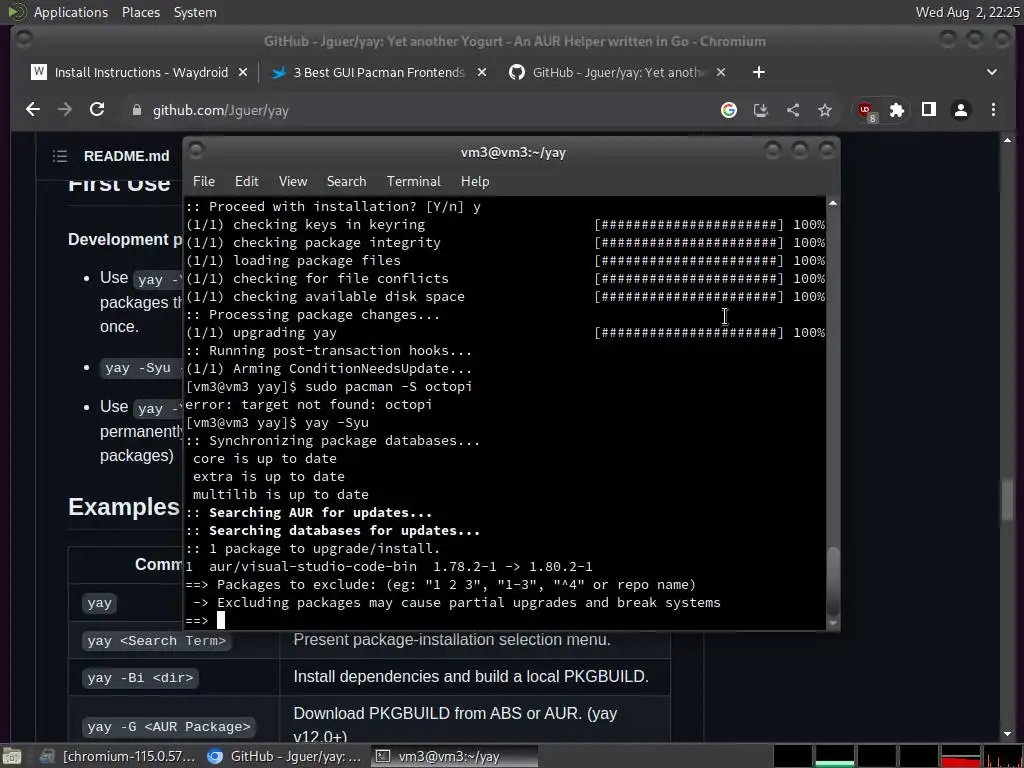This screenshot has width=1024, height=768.
Task: Click the 'yay -G <AUR Package>' code cell
Action: coord(168,726)
